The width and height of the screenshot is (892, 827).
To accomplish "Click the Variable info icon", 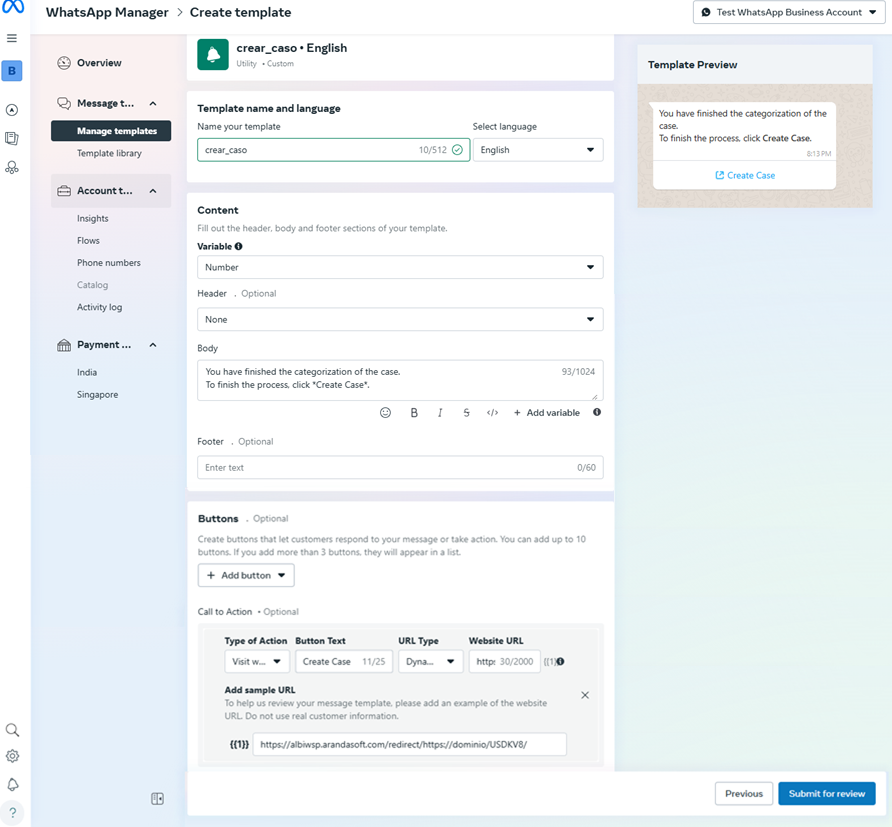I will pyautogui.click(x=238, y=246).
